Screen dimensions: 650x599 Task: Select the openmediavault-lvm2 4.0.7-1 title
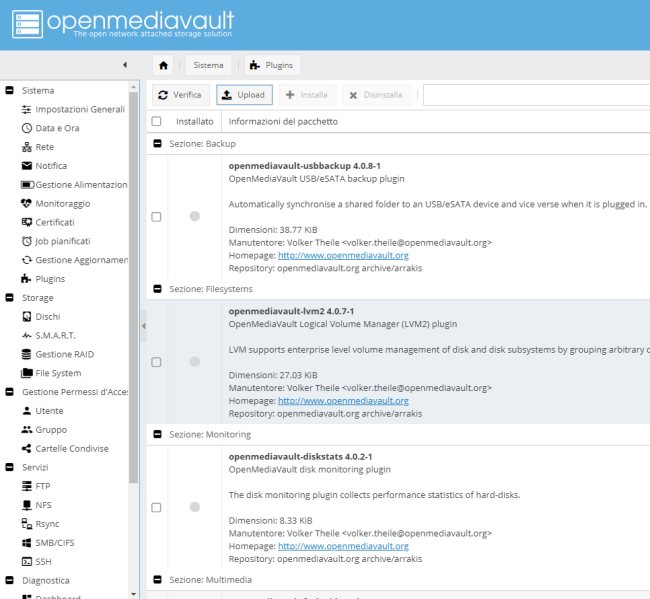coord(291,311)
